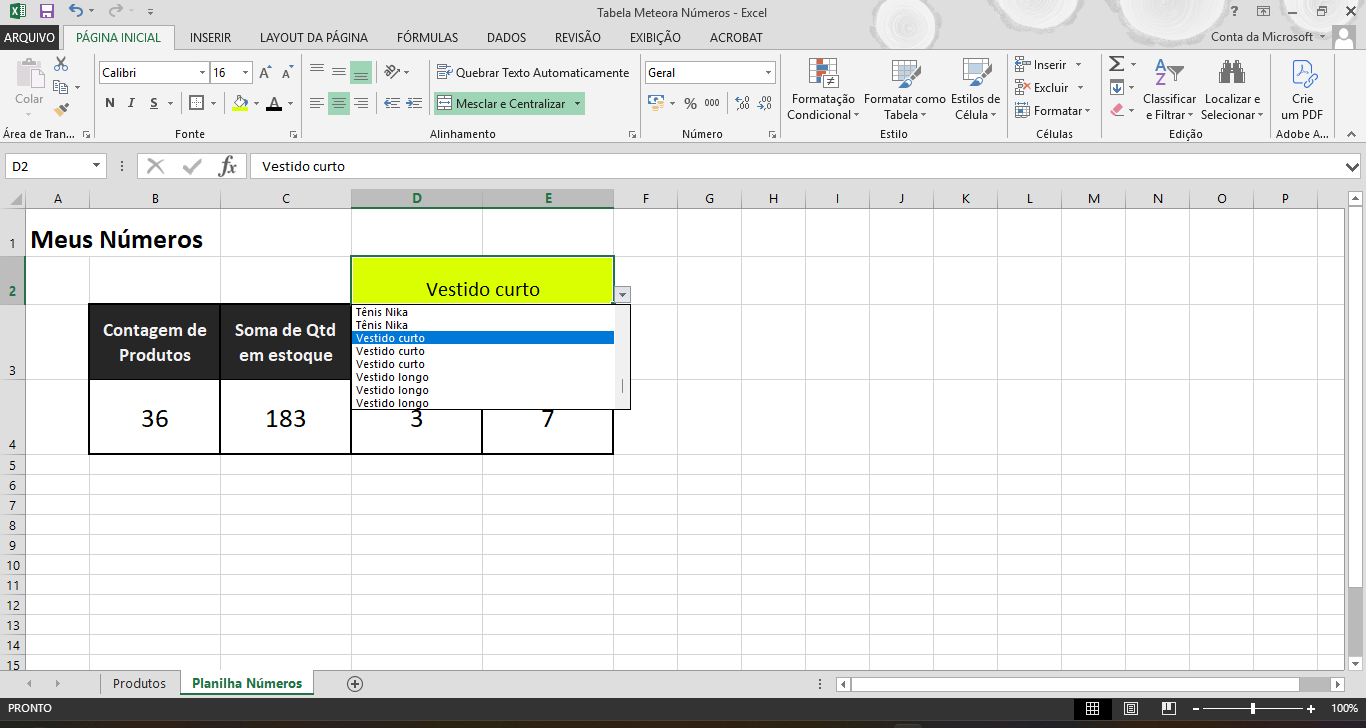Click the orientation text-rotate icon
This screenshot has width=1366, height=728.
click(x=391, y=72)
